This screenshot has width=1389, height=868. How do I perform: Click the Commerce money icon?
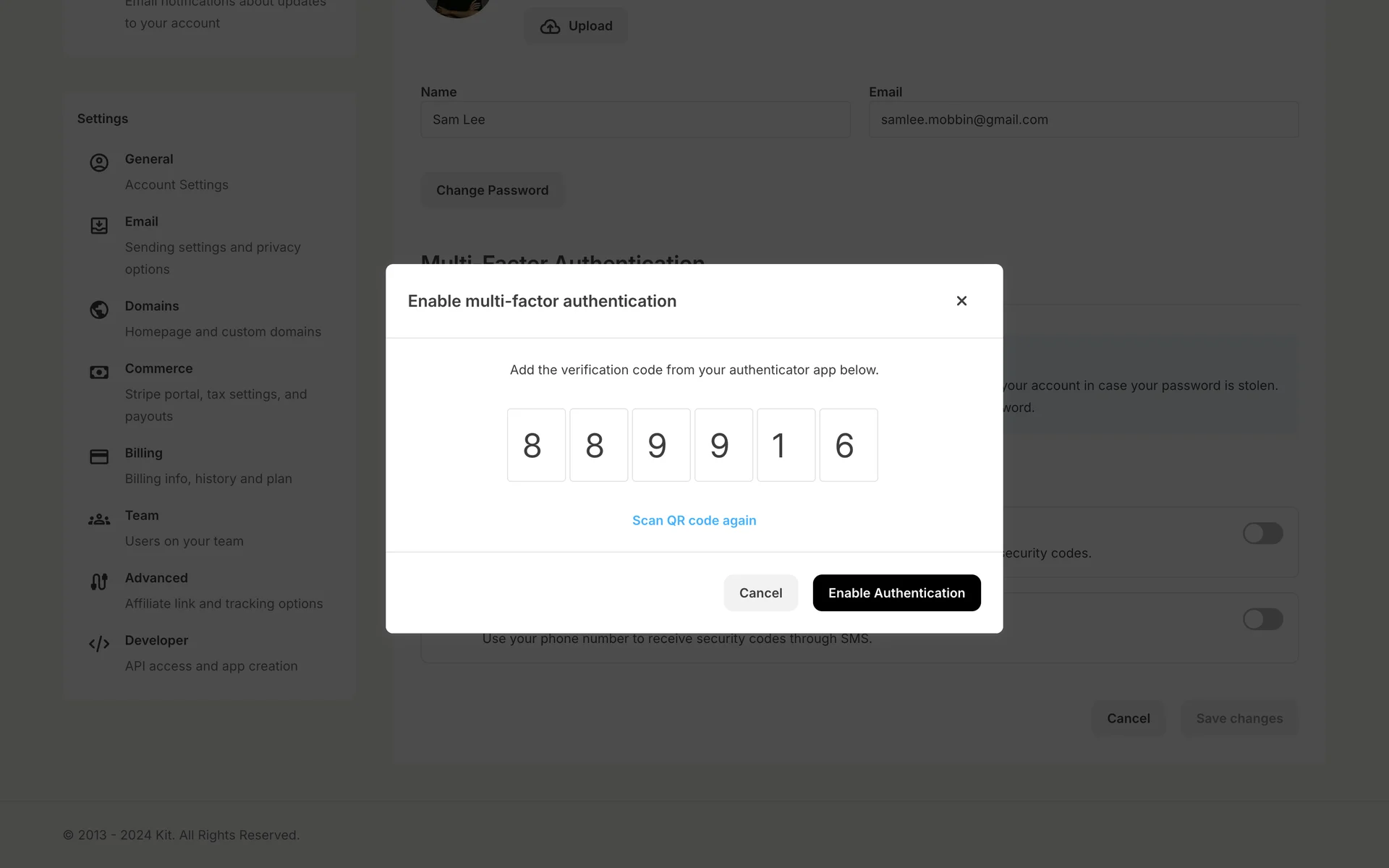pos(99,373)
